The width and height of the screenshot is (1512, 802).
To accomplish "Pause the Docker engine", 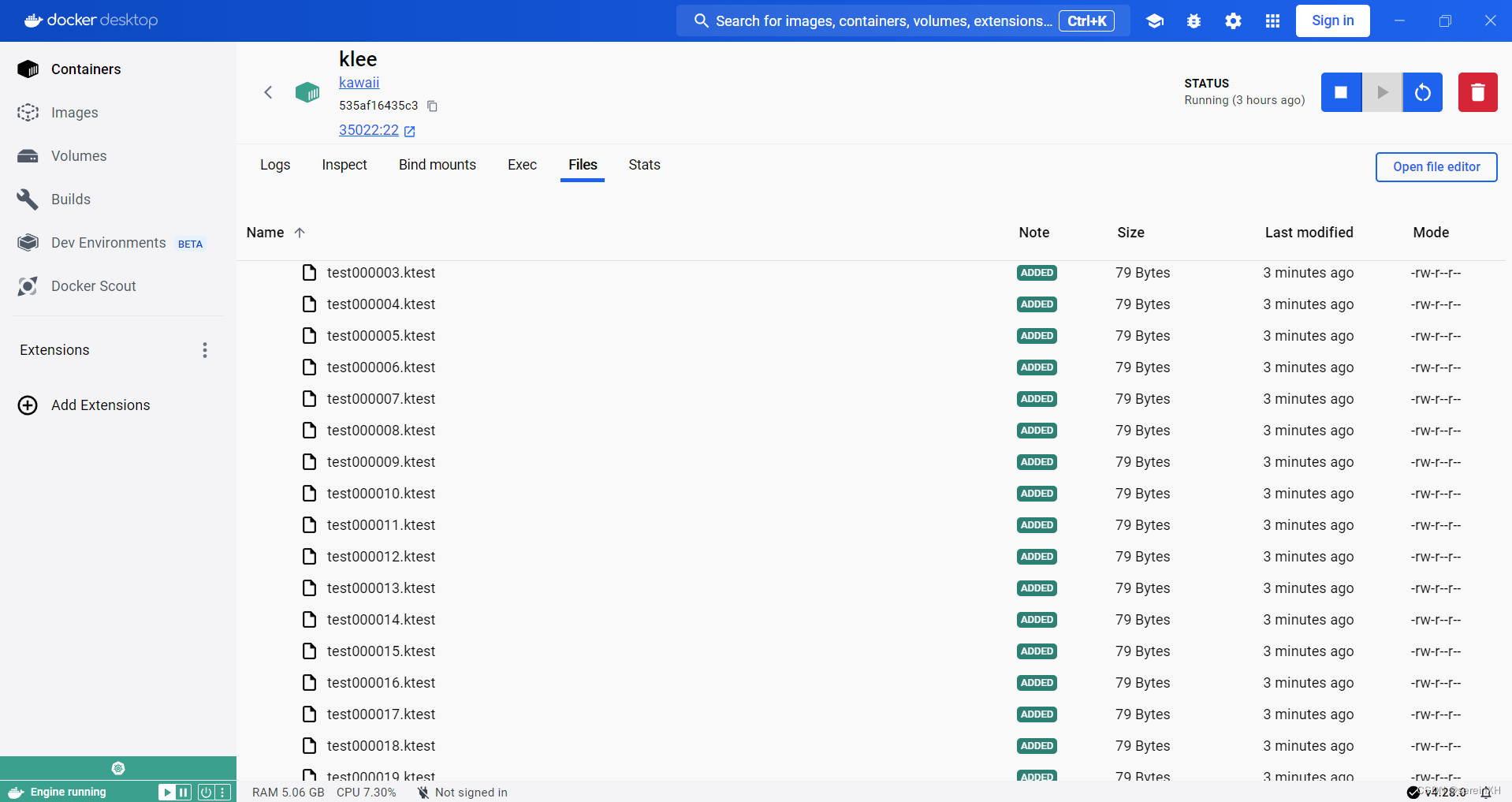I will coord(184,793).
